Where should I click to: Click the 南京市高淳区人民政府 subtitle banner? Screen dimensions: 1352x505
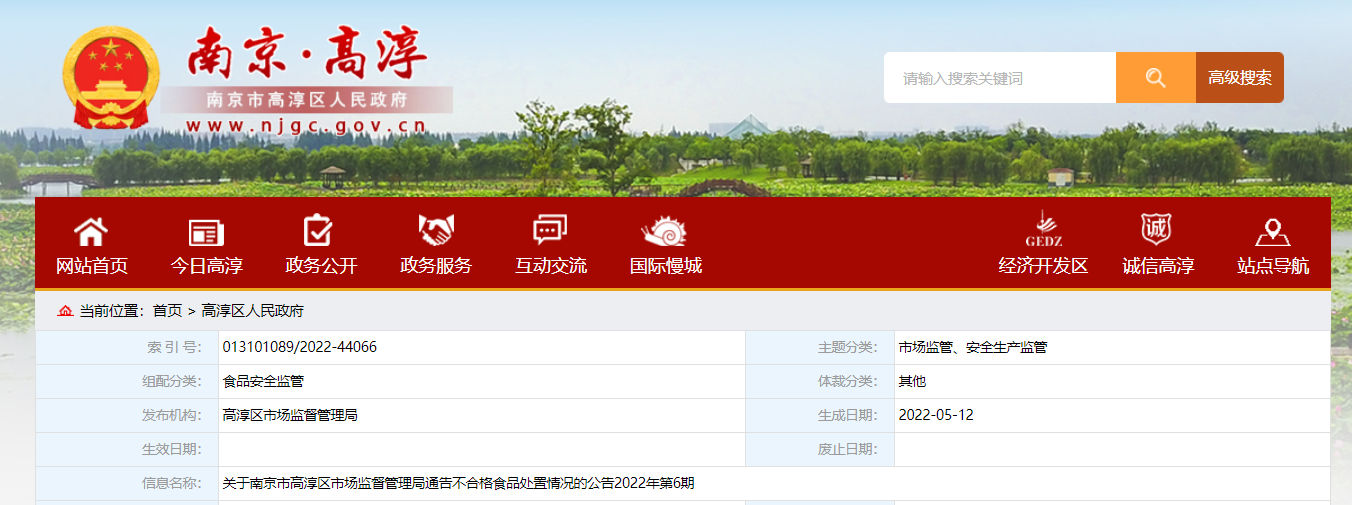click(x=307, y=100)
